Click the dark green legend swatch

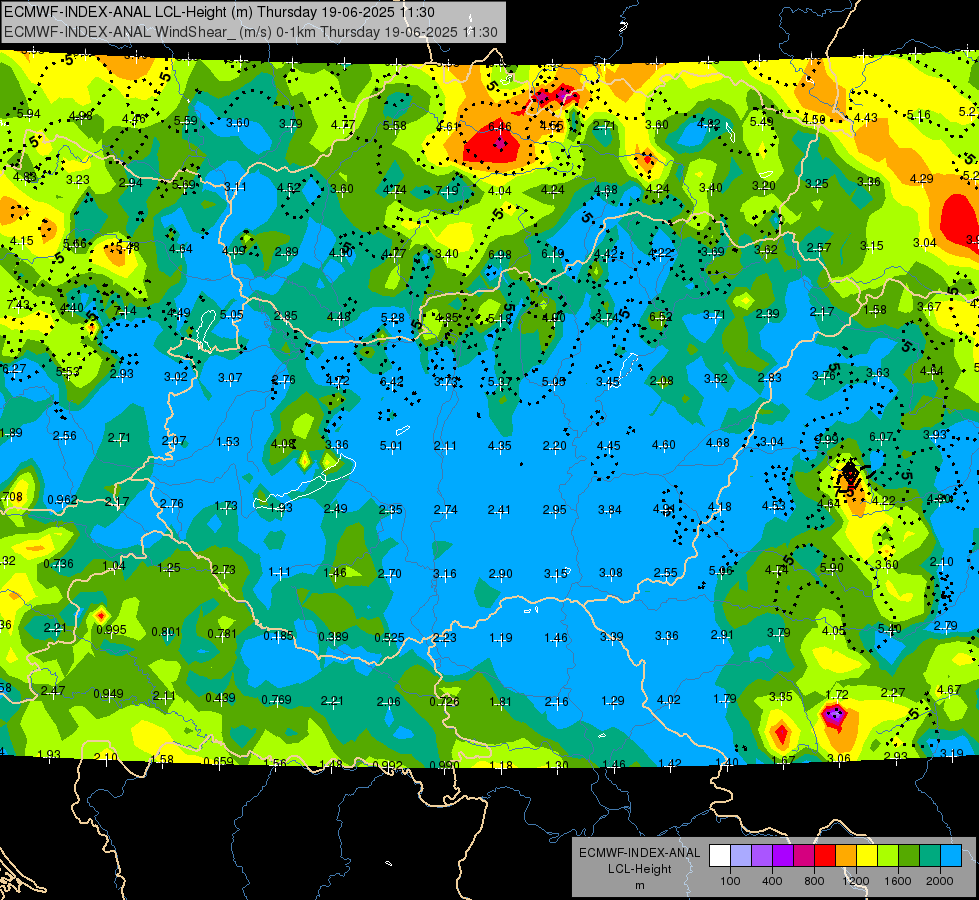point(909,856)
